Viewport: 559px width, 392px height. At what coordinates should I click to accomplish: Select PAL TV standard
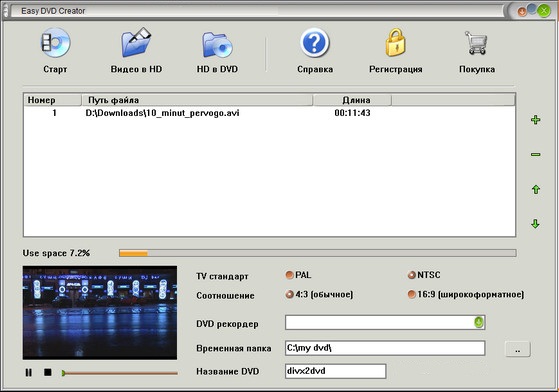(289, 275)
